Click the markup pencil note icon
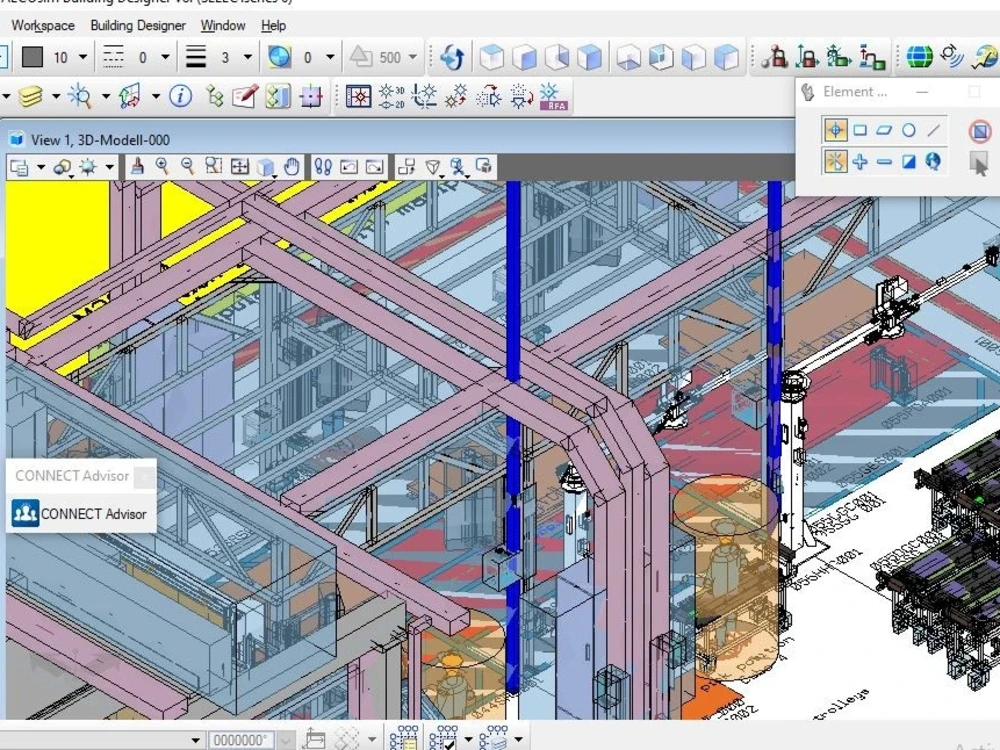Image resolution: width=1000 pixels, height=750 pixels. tap(245, 96)
